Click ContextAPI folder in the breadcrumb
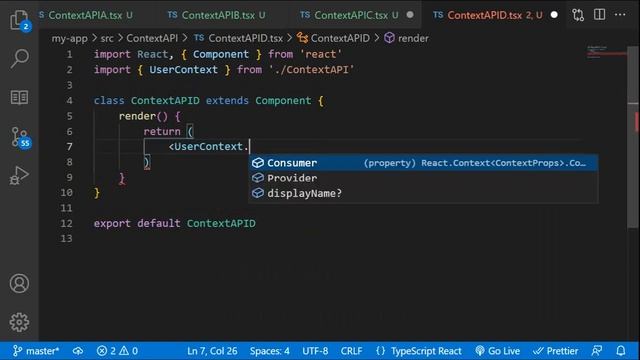640x360 pixels. tap(152, 38)
